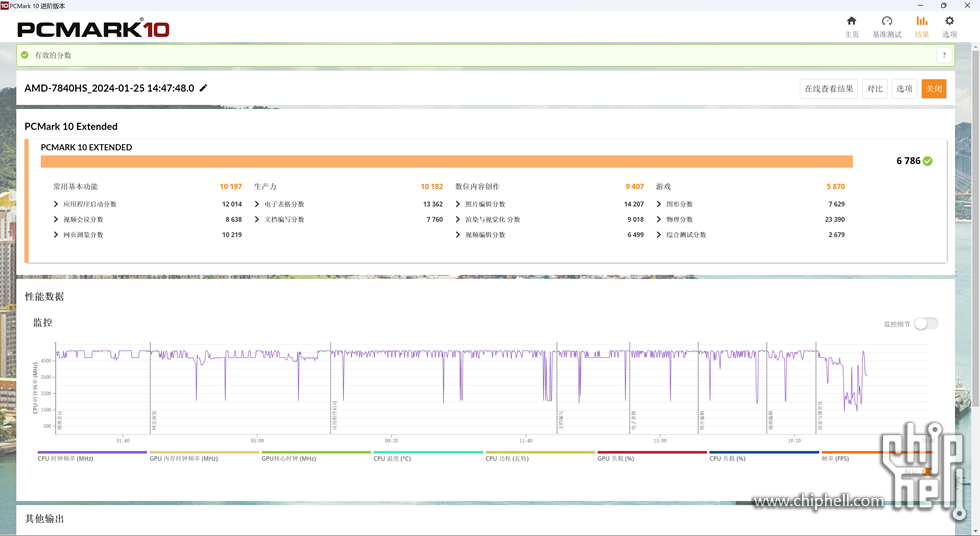
Task: Expand 渲染与视觉化分数 row
Action: (x=458, y=219)
